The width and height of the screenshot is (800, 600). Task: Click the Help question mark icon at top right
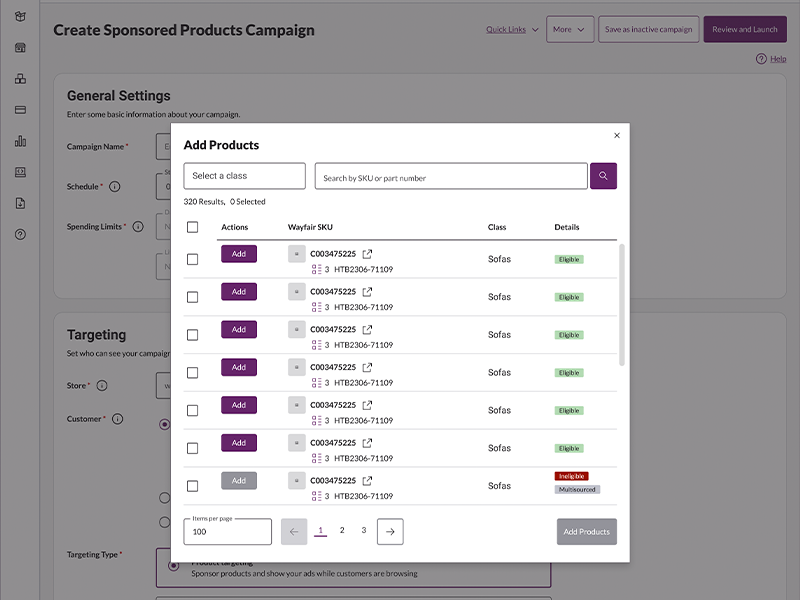(x=761, y=59)
